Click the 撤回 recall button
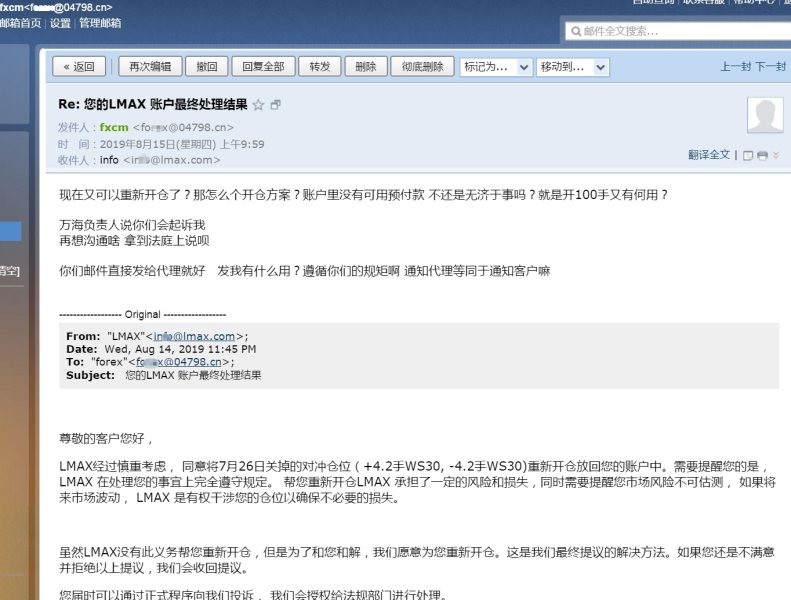Screen dimensions: 791x600 point(207,67)
